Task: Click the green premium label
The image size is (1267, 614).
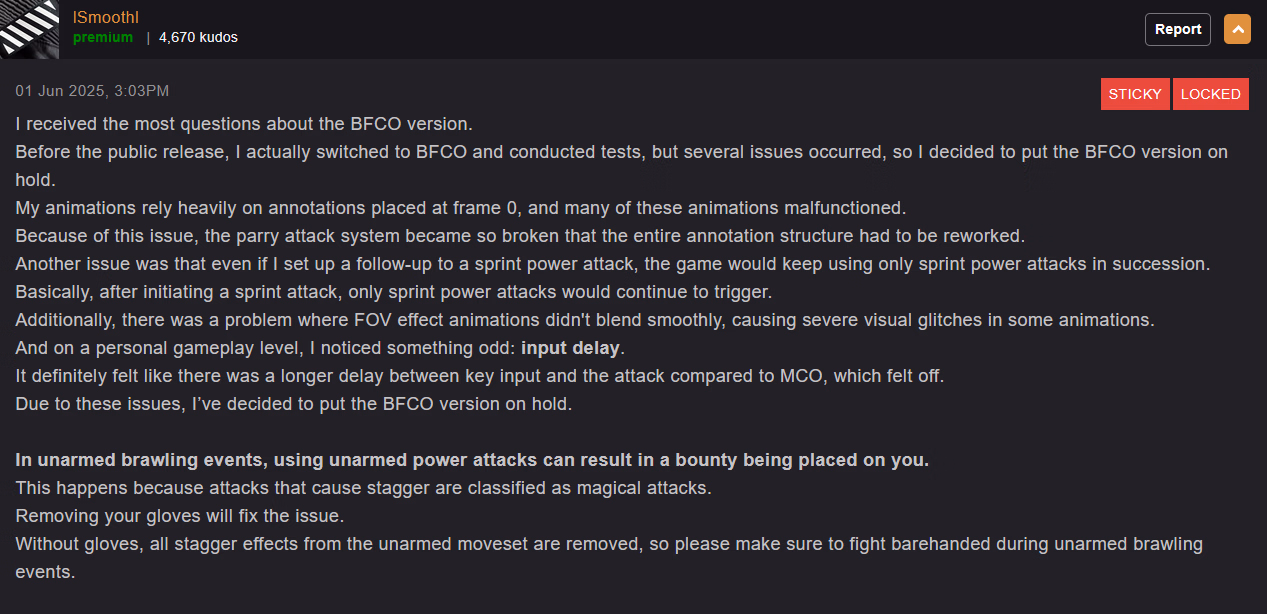Action: click(x=103, y=38)
